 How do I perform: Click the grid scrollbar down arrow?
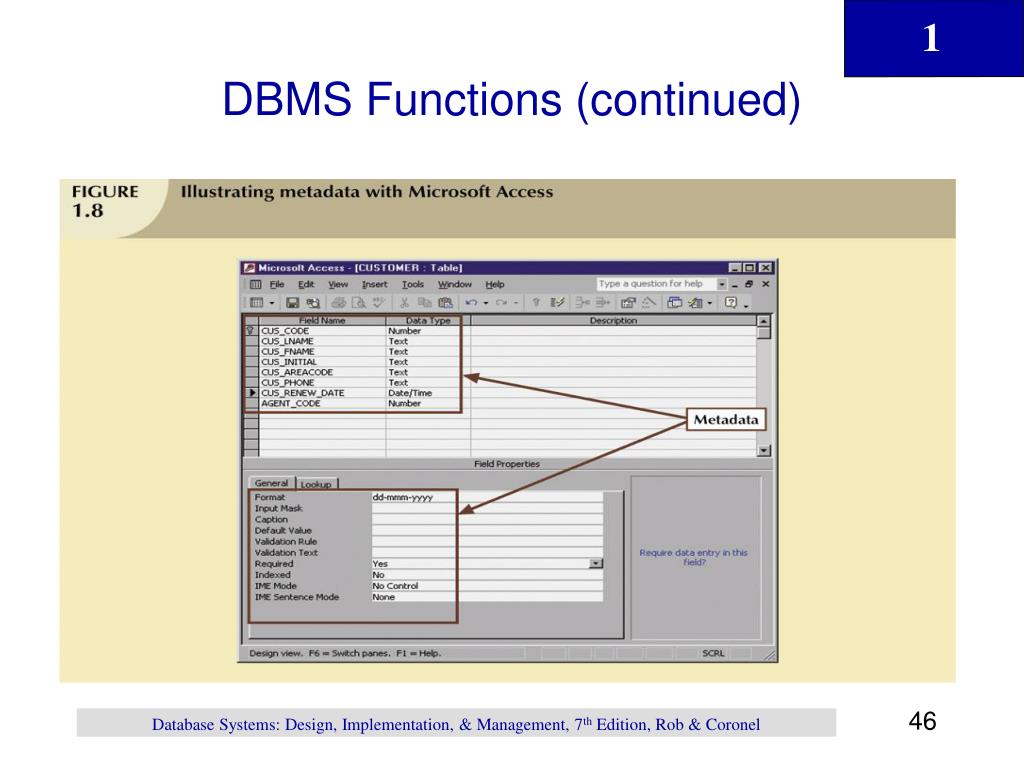click(763, 451)
